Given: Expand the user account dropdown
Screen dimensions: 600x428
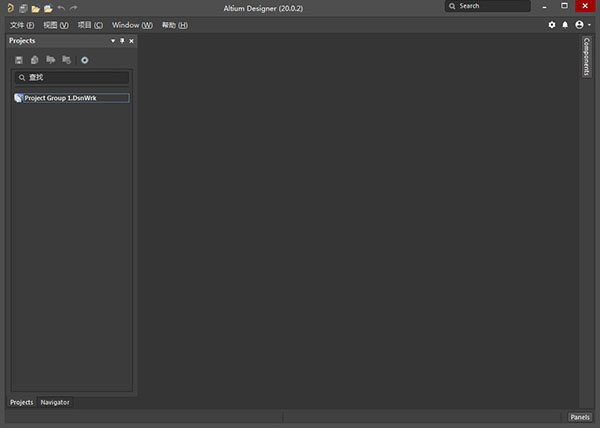Looking at the screenshot, I should click(581, 24).
